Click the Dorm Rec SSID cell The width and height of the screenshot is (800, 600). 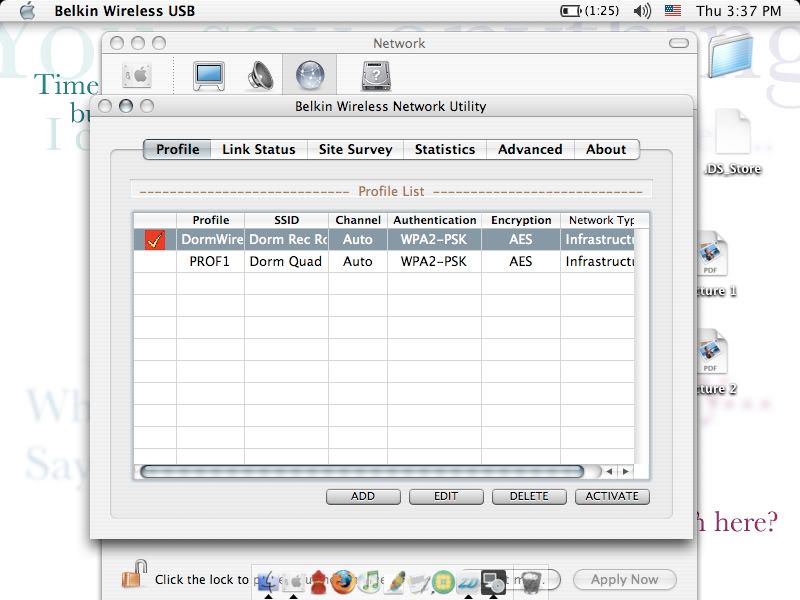[x=286, y=239]
